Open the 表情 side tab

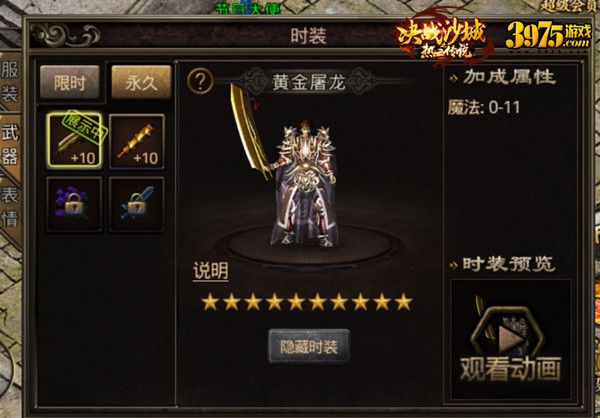pyautogui.click(x=10, y=209)
